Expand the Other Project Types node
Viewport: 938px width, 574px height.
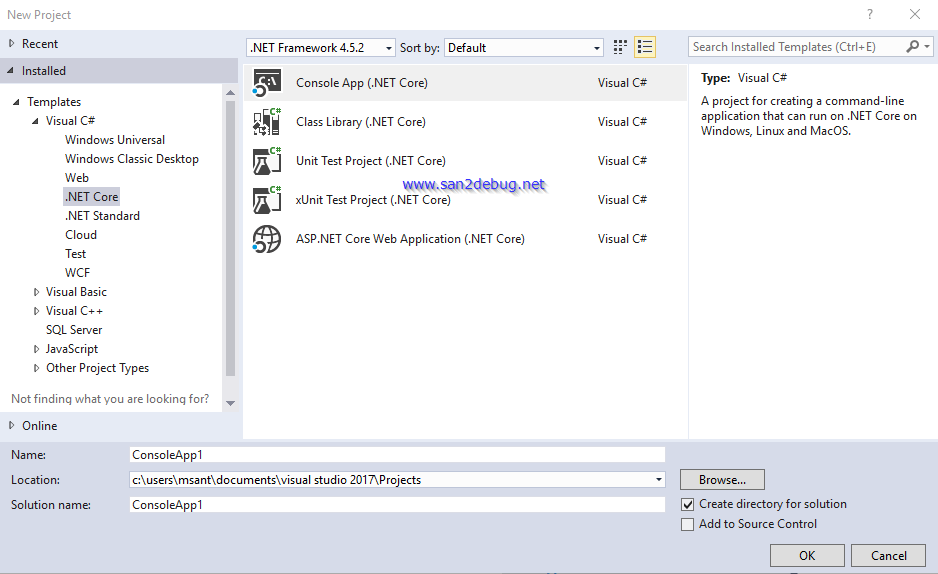pyautogui.click(x=36, y=368)
